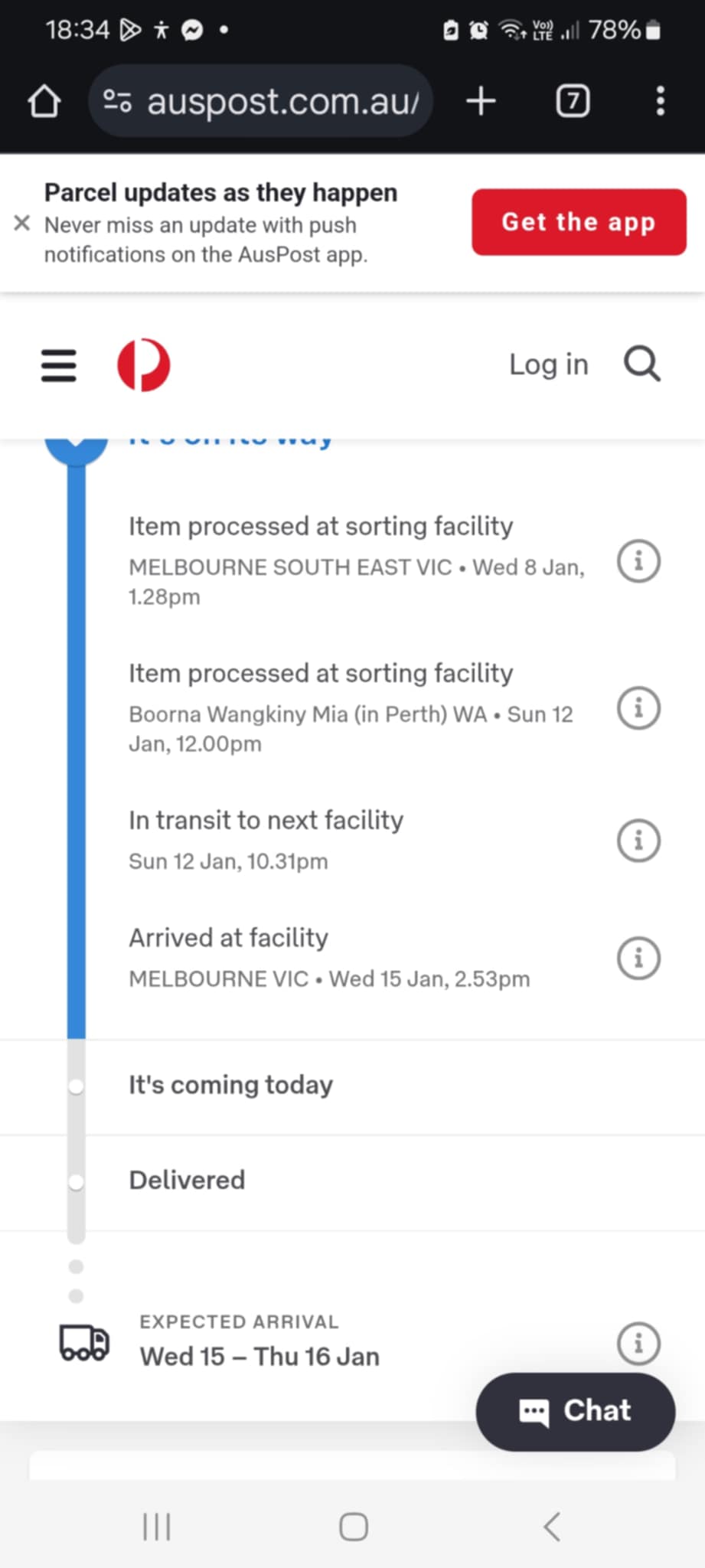Screen dimensions: 705x1568
Task: Go to the browser home page
Action: [x=44, y=101]
